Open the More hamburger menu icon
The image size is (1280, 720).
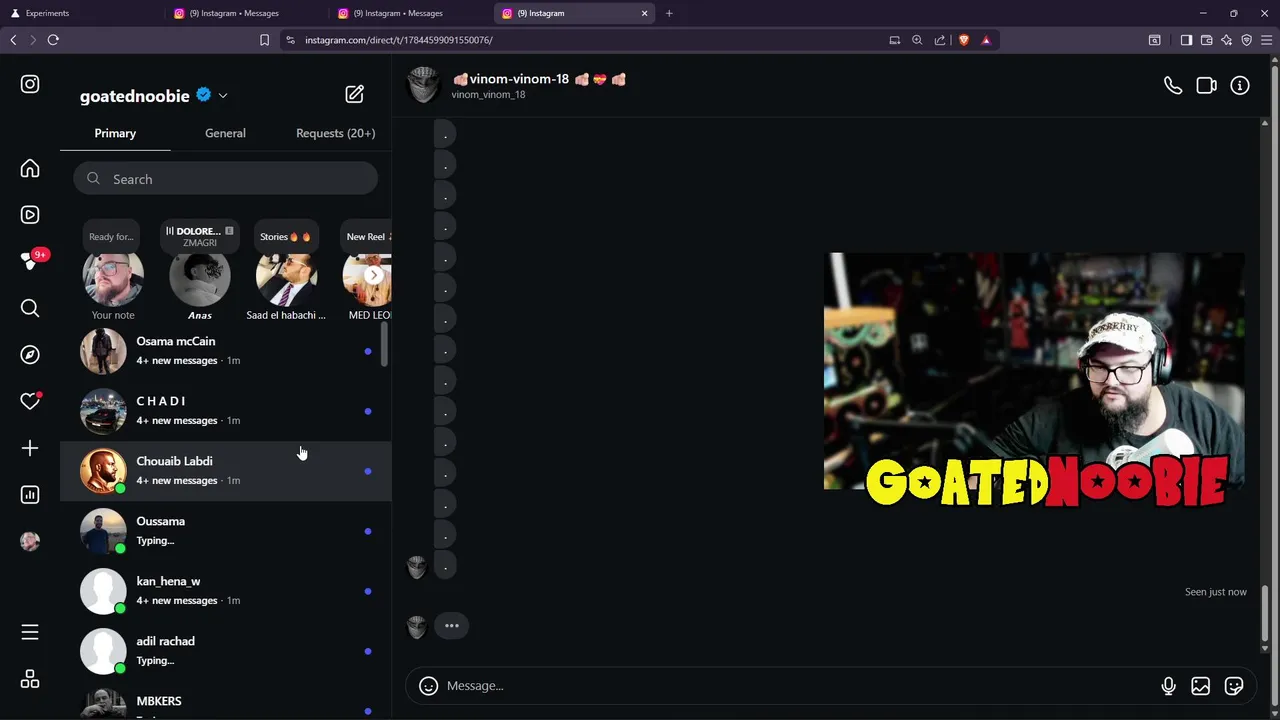coord(30,632)
